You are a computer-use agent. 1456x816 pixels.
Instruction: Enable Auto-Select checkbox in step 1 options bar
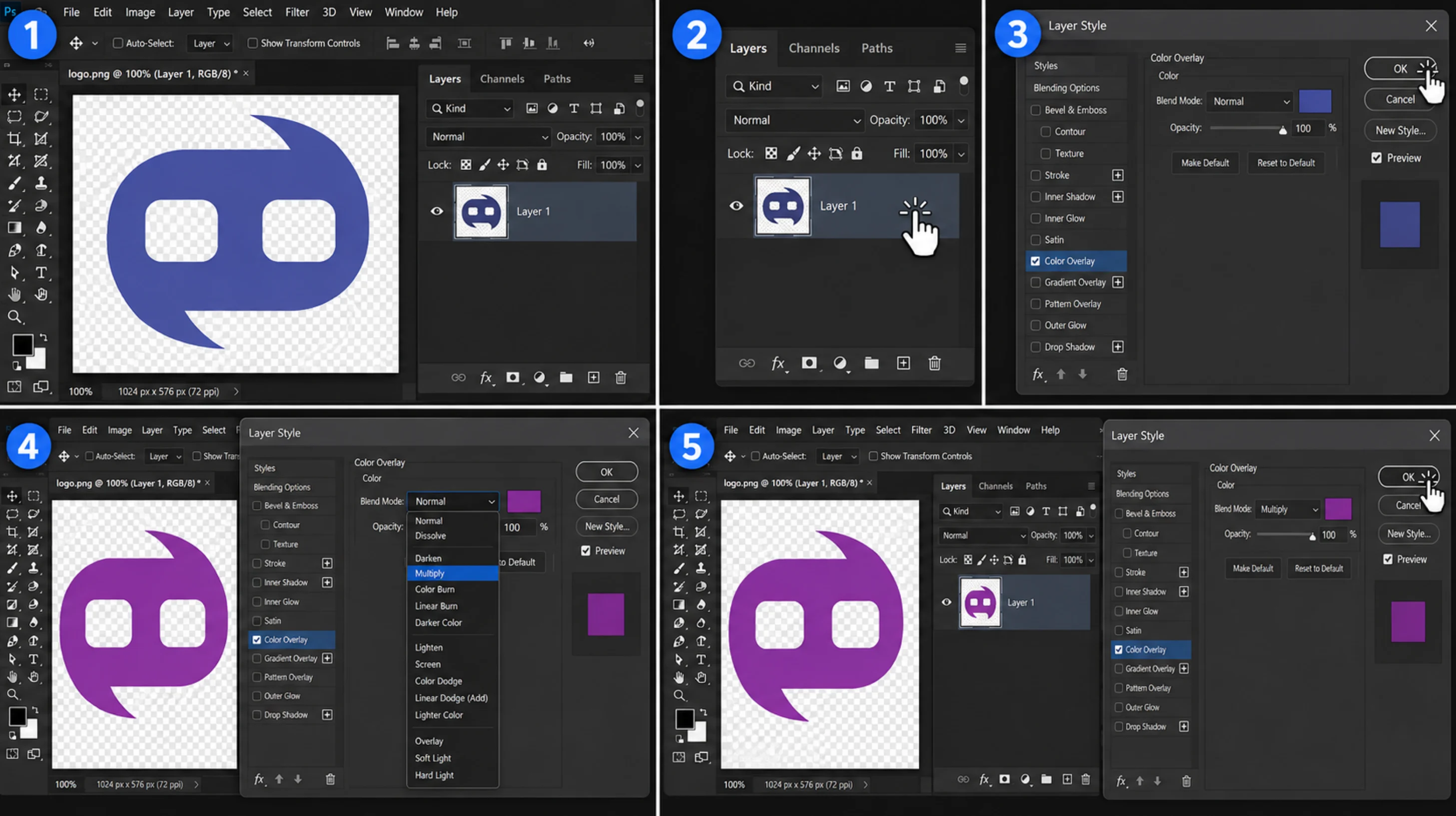point(117,43)
